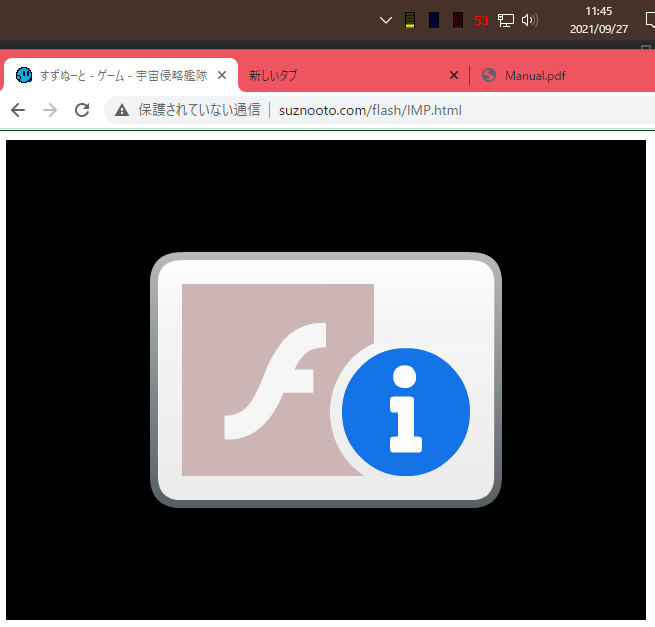Switch to the 新しいタブ tab
655x627 pixels.
click(351, 75)
